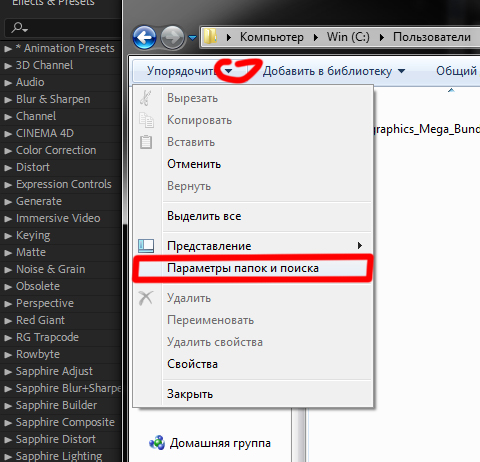Click the folder icon in address bar
480x462 pixels.
point(211,37)
